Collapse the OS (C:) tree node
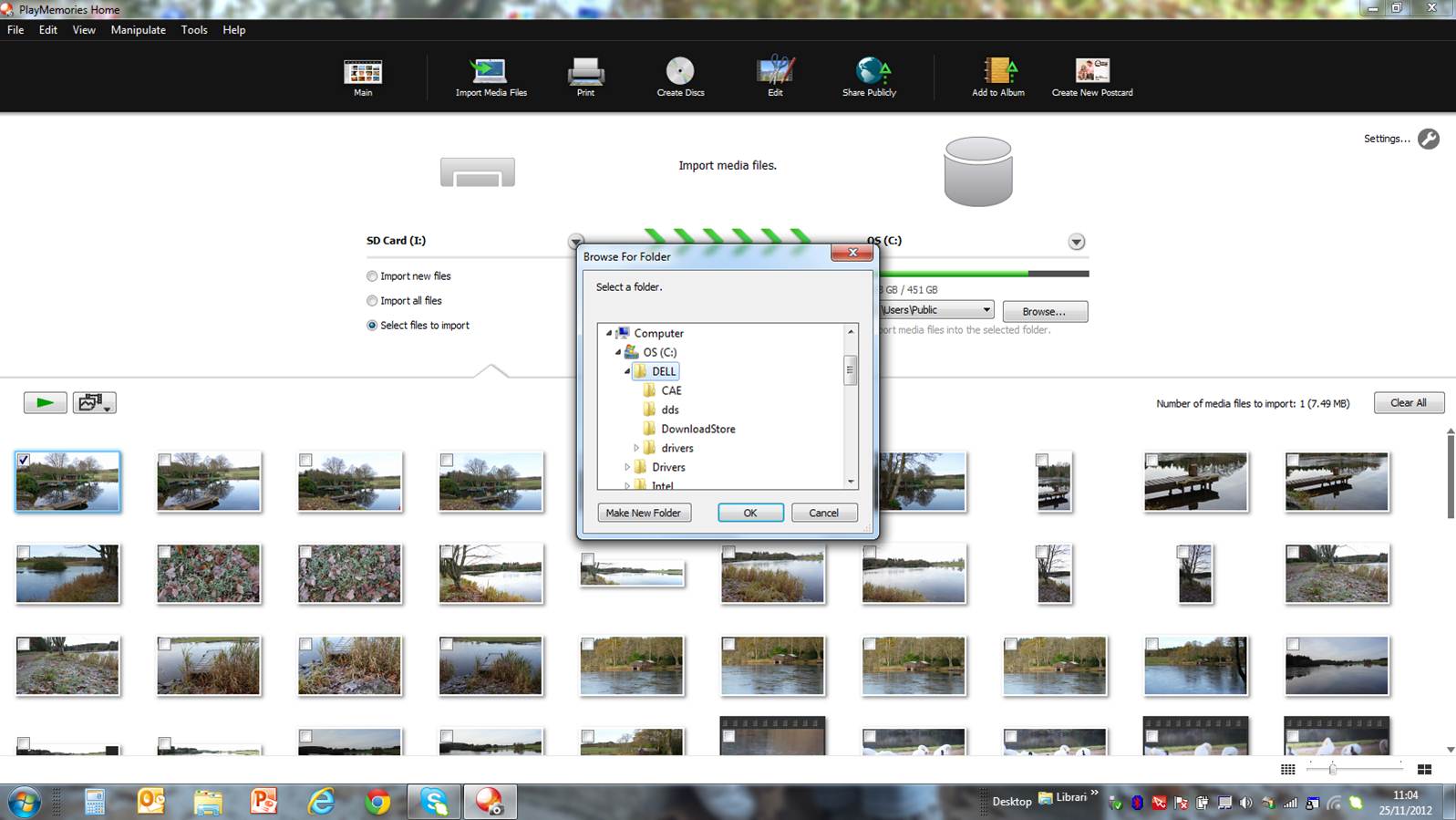Image resolution: width=1456 pixels, height=820 pixels. coord(618,352)
